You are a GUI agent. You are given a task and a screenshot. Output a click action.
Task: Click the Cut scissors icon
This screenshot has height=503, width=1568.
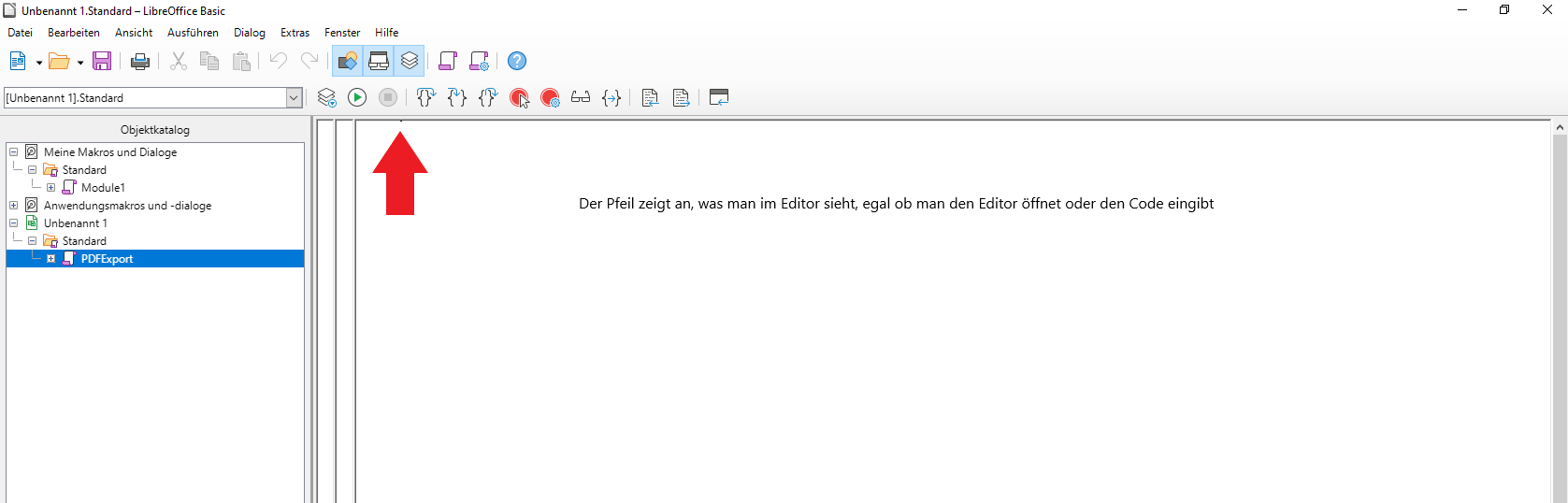[179, 62]
